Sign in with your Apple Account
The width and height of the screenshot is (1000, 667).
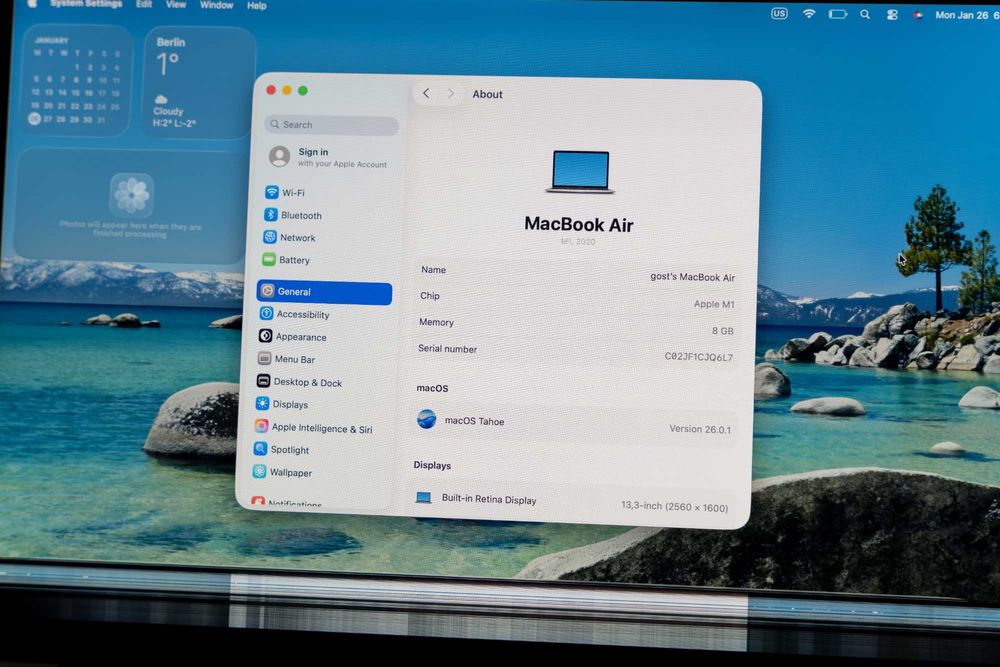tap(328, 157)
